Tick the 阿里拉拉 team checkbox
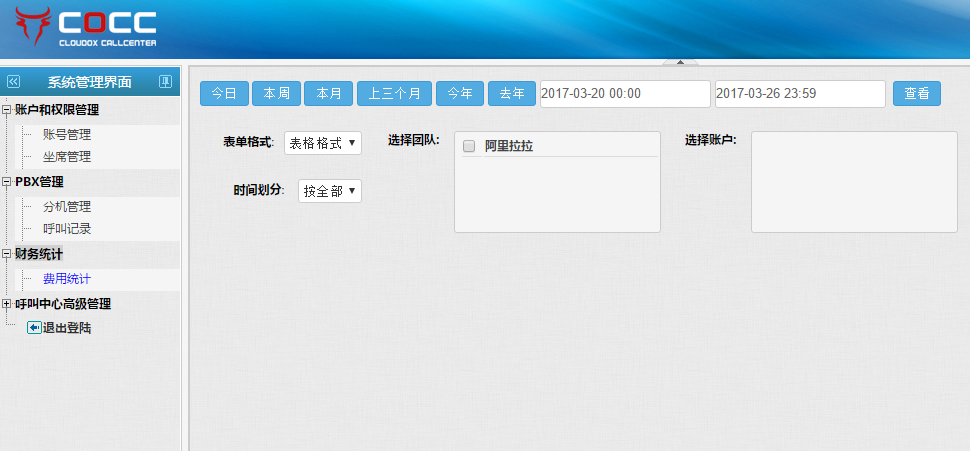The width and height of the screenshot is (970, 451). pos(469,146)
